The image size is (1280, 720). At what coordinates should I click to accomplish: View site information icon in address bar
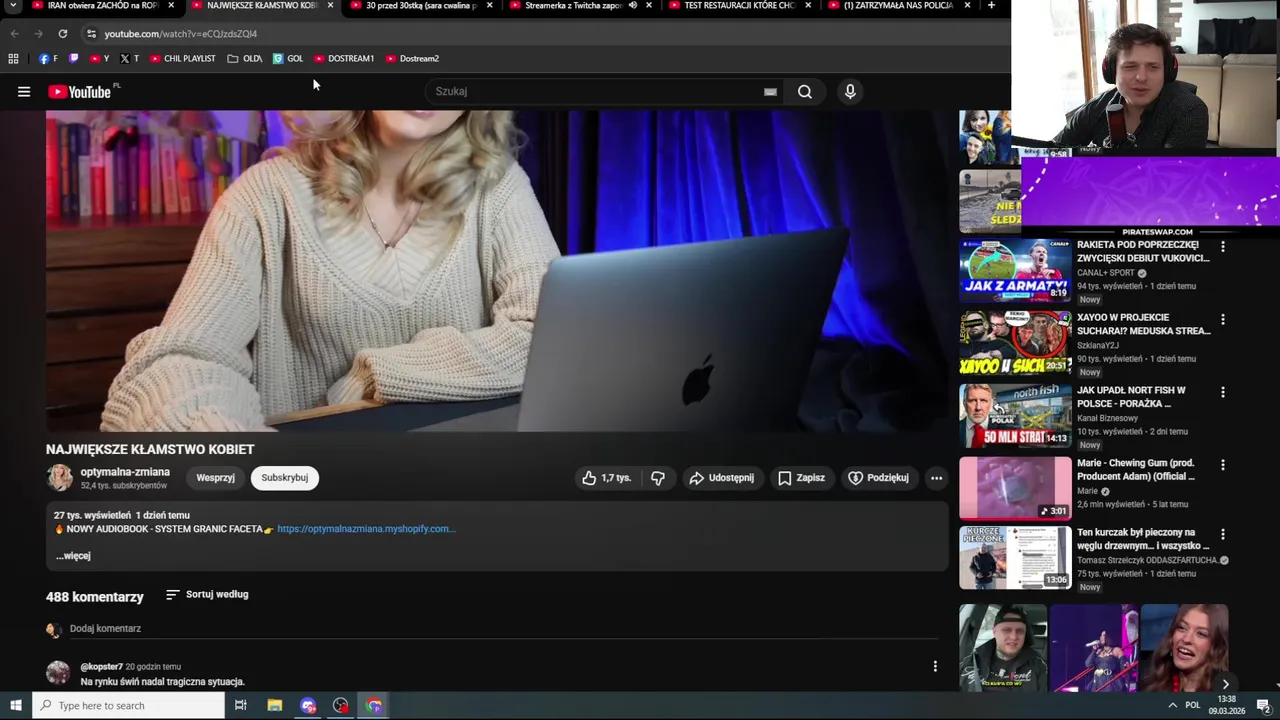[x=91, y=34]
